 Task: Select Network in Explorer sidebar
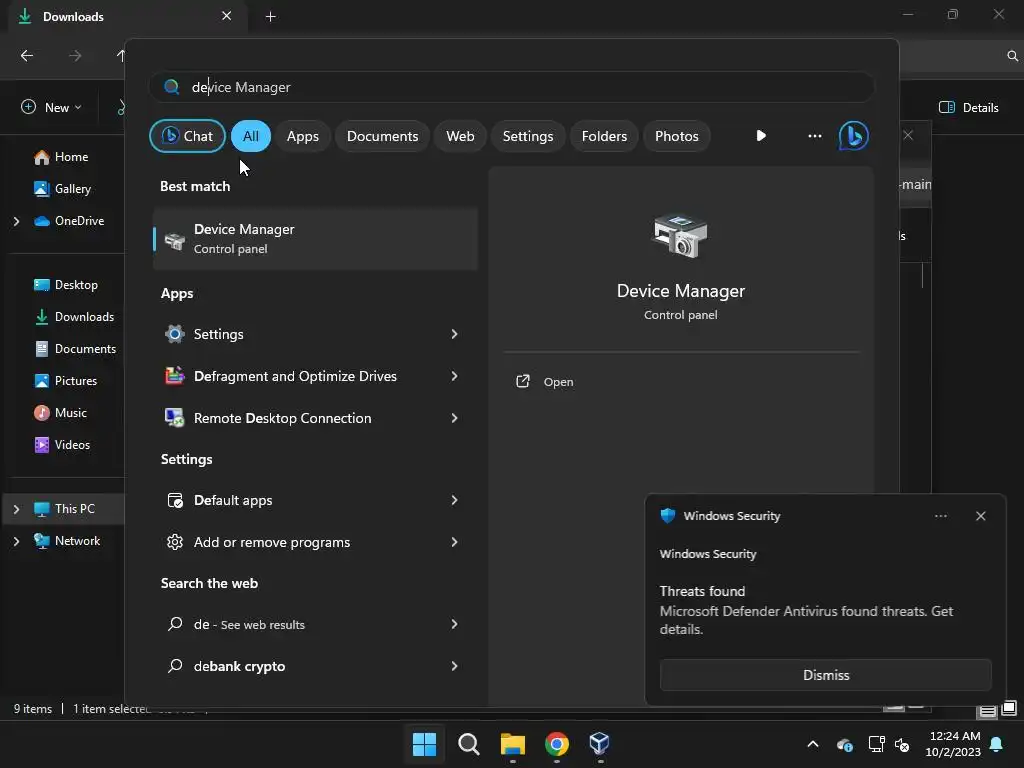point(67,541)
